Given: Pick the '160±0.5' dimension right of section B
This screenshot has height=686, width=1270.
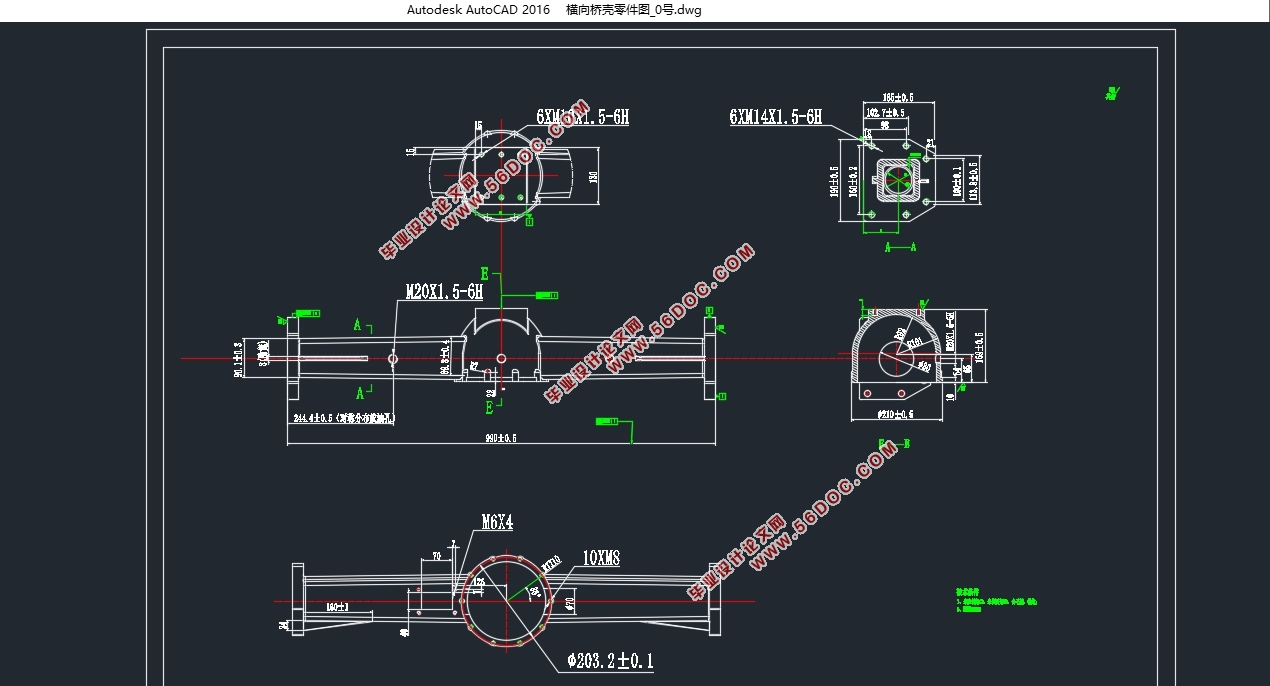Looking at the screenshot, I should click(x=978, y=350).
